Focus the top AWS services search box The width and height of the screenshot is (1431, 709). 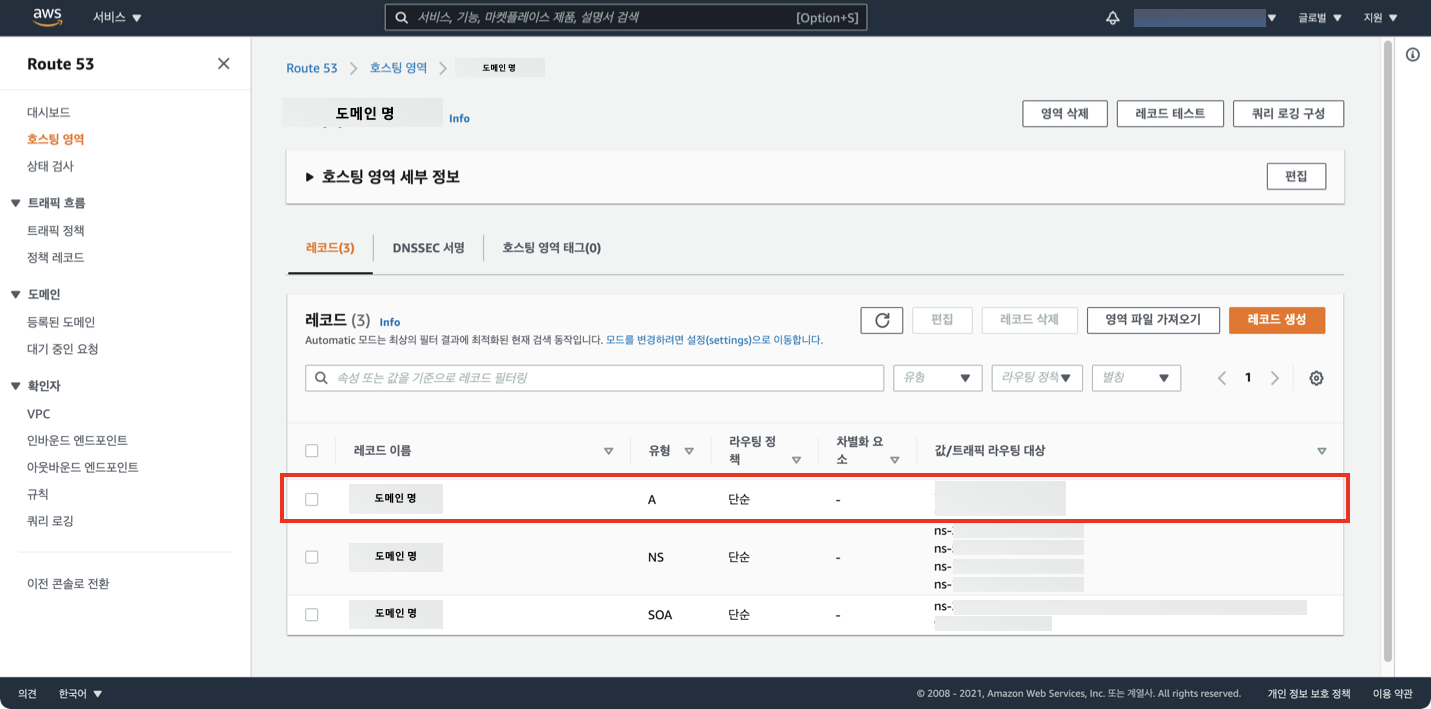click(626, 18)
